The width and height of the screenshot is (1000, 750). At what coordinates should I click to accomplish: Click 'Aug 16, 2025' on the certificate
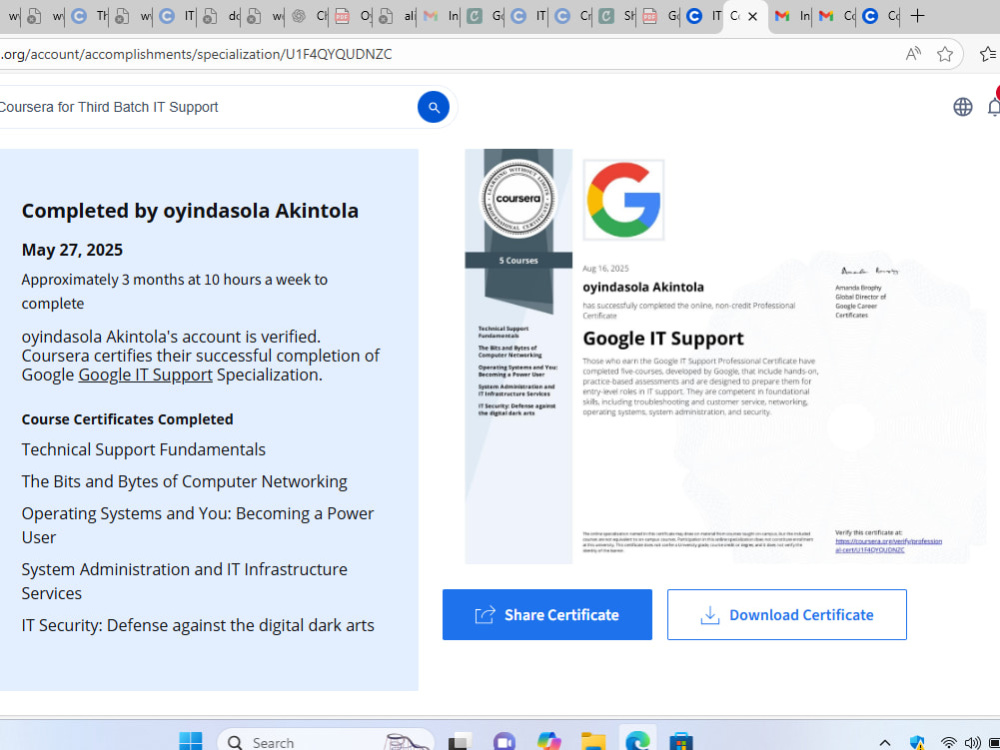[x=605, y=268]
